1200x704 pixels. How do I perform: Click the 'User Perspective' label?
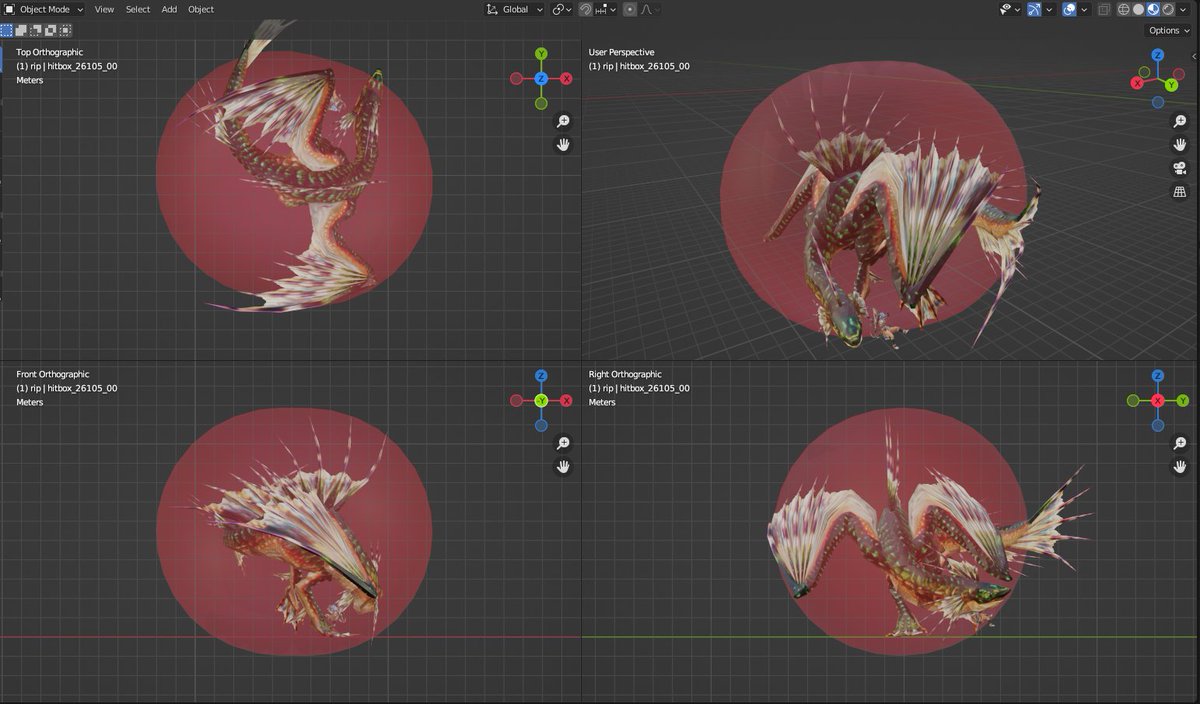pyautogui.click(x=621, y=52)
